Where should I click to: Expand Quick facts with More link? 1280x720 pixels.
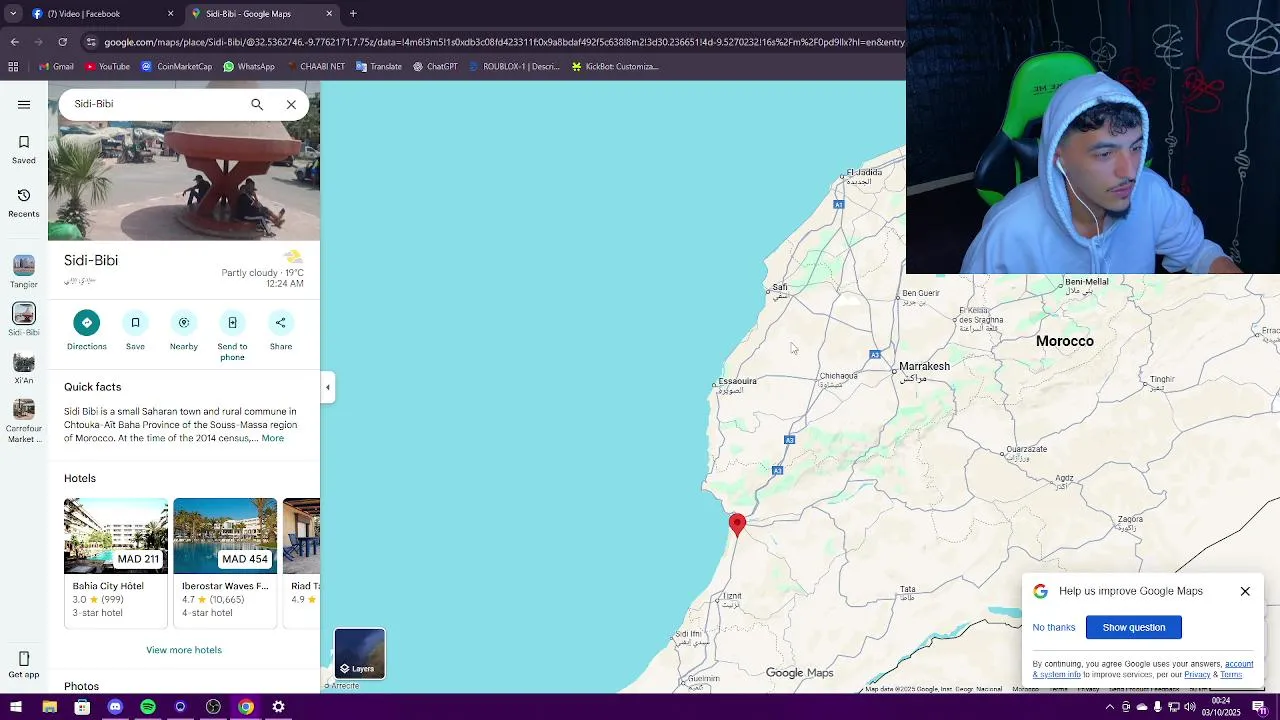click(272, 438)
